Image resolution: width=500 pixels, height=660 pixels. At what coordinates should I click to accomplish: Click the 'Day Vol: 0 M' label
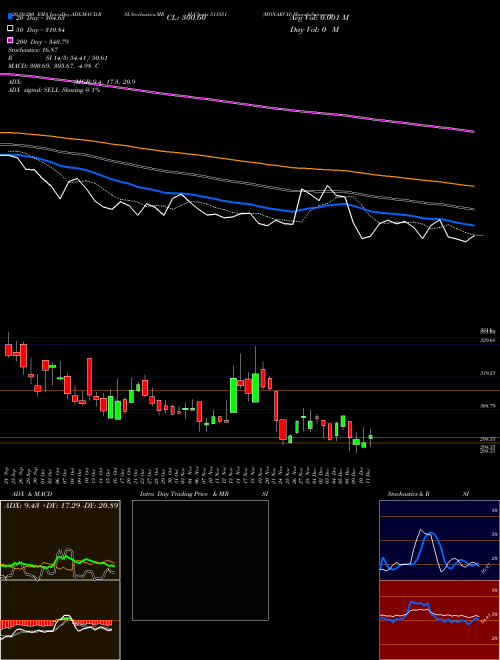(x=315, y=29)
